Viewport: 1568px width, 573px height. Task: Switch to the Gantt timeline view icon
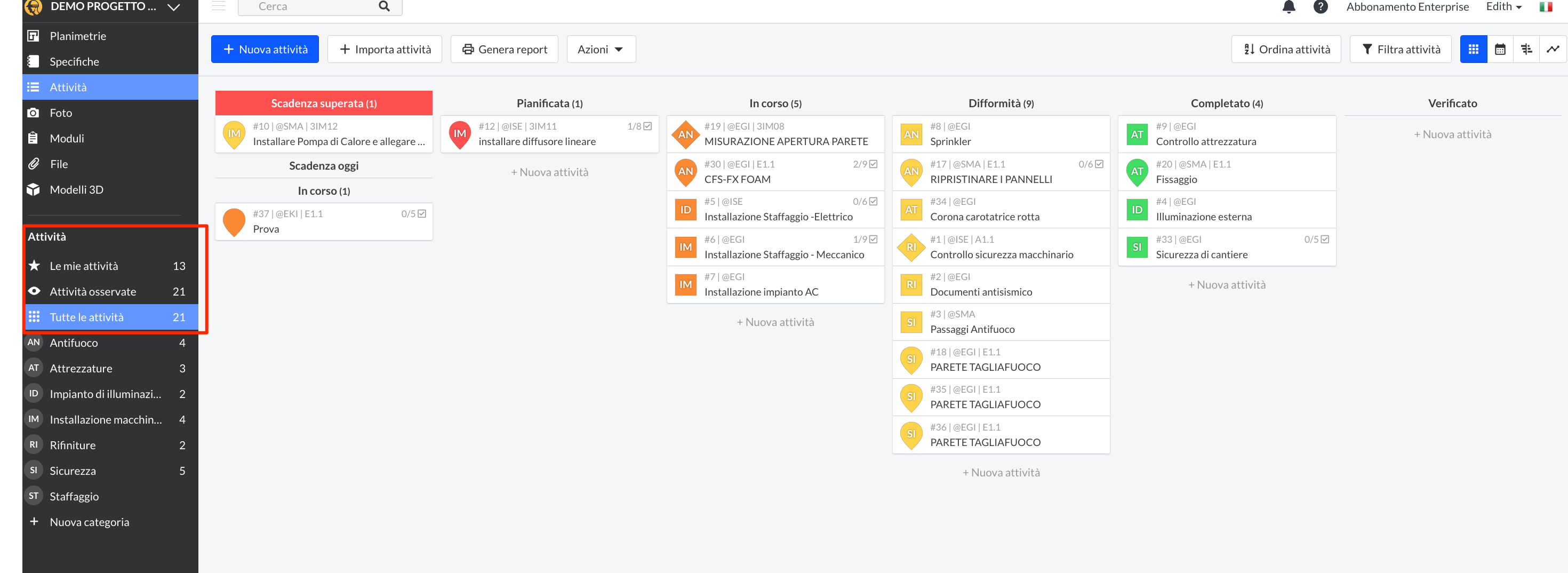point(1526,49)
